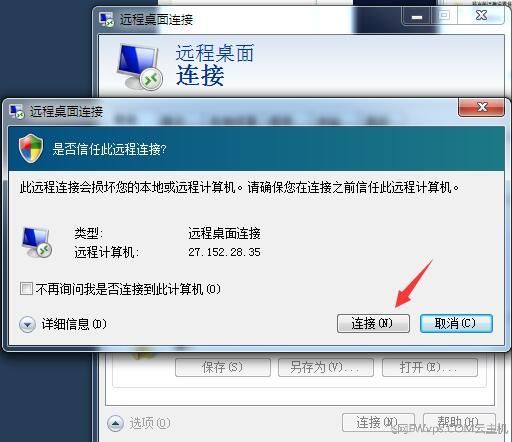This screenshot has height=442, width=512.
Task: Click the remote computer IP address text
Action: coord(224,252)
